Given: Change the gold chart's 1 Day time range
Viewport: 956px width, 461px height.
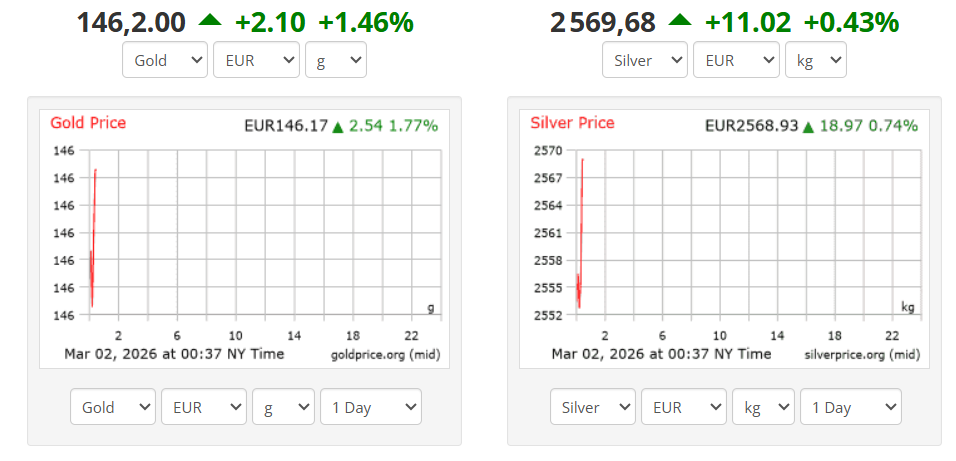Looking at the screenshot, I should [370, 407].
